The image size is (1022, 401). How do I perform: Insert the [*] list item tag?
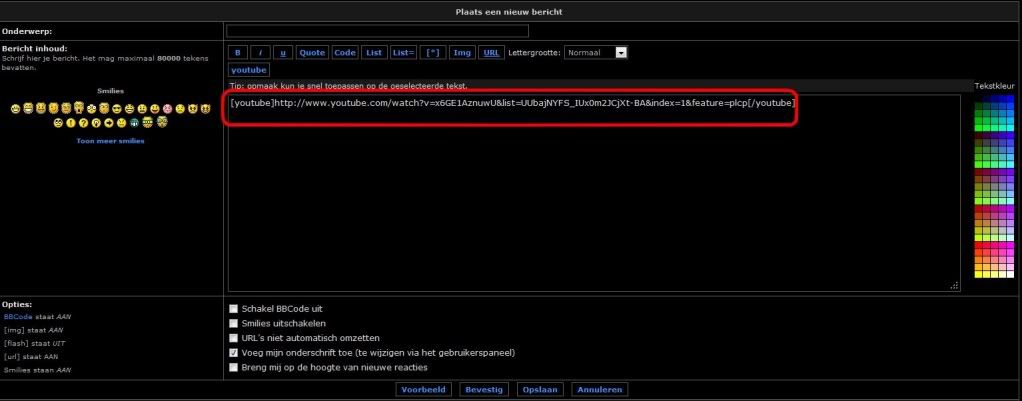coord(432,53)
